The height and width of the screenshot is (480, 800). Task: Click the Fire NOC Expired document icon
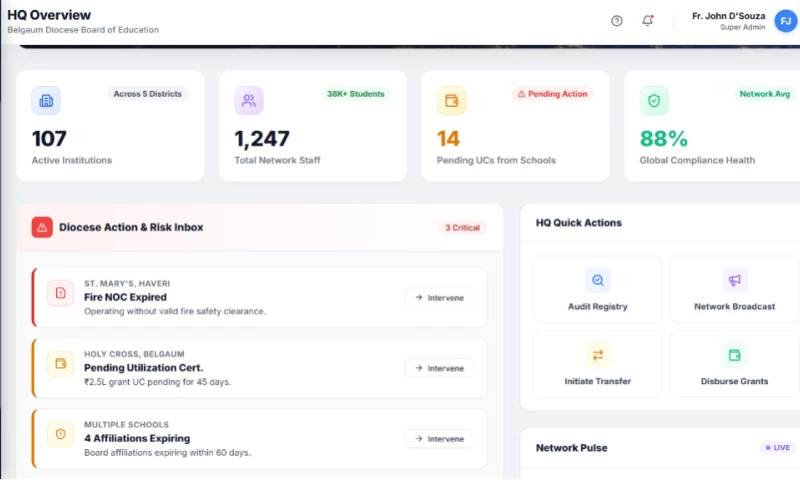tap(60, 293)
